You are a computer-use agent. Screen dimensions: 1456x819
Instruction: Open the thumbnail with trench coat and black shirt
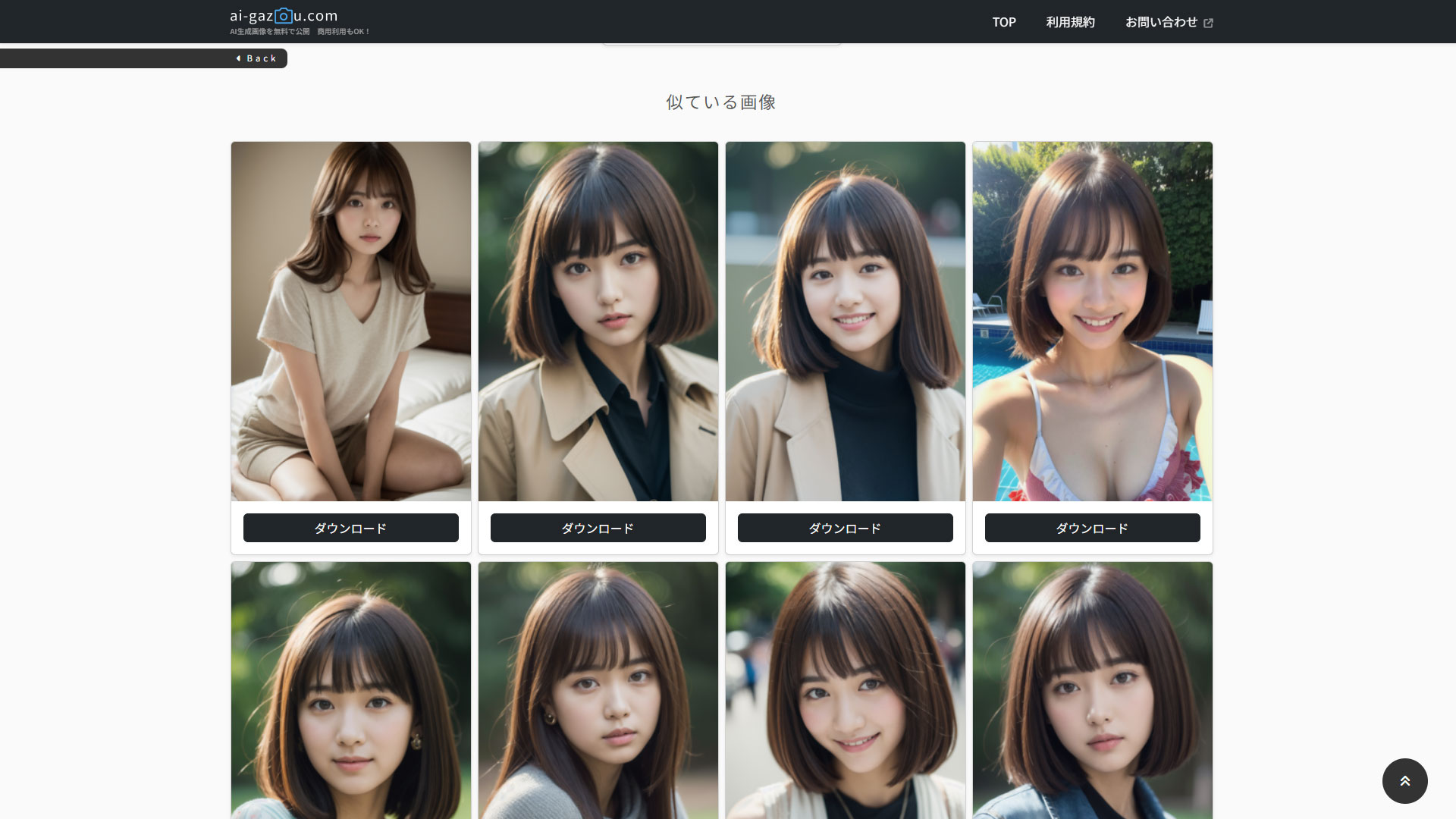pyautogui.click(x=598, y=322)
